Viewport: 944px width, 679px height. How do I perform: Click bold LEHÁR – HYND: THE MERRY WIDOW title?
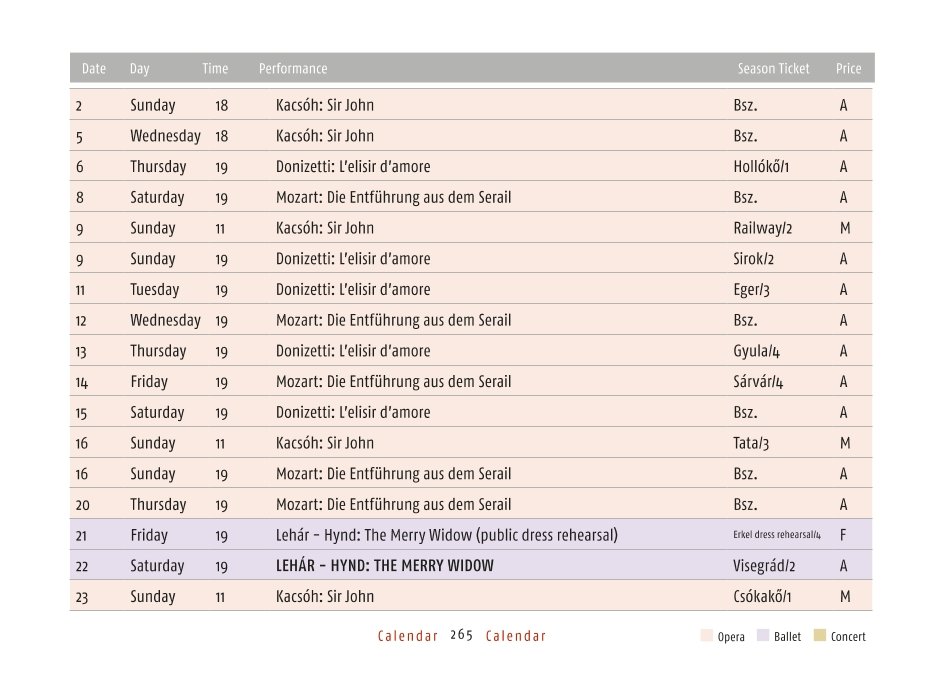click(385, 566)
